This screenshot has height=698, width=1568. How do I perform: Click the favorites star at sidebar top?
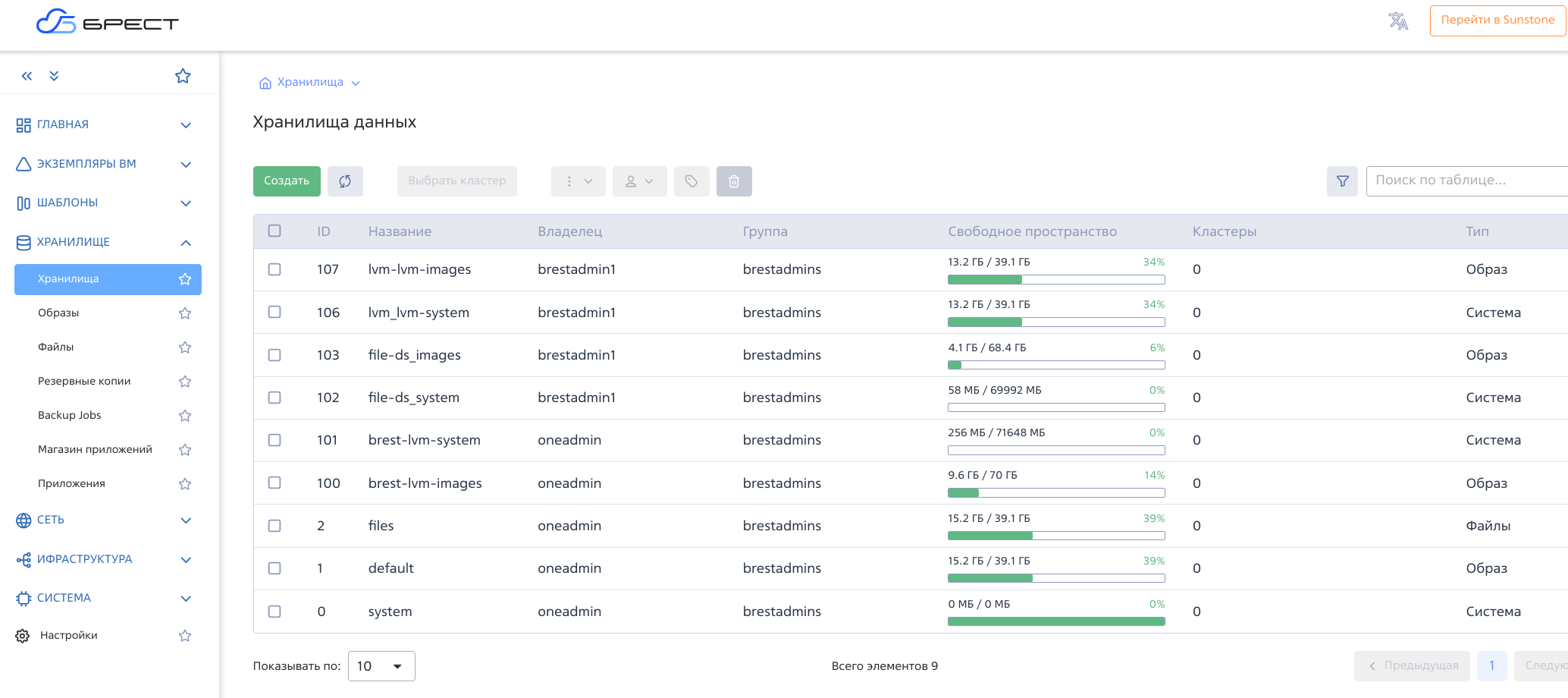(x=183, y=76)
